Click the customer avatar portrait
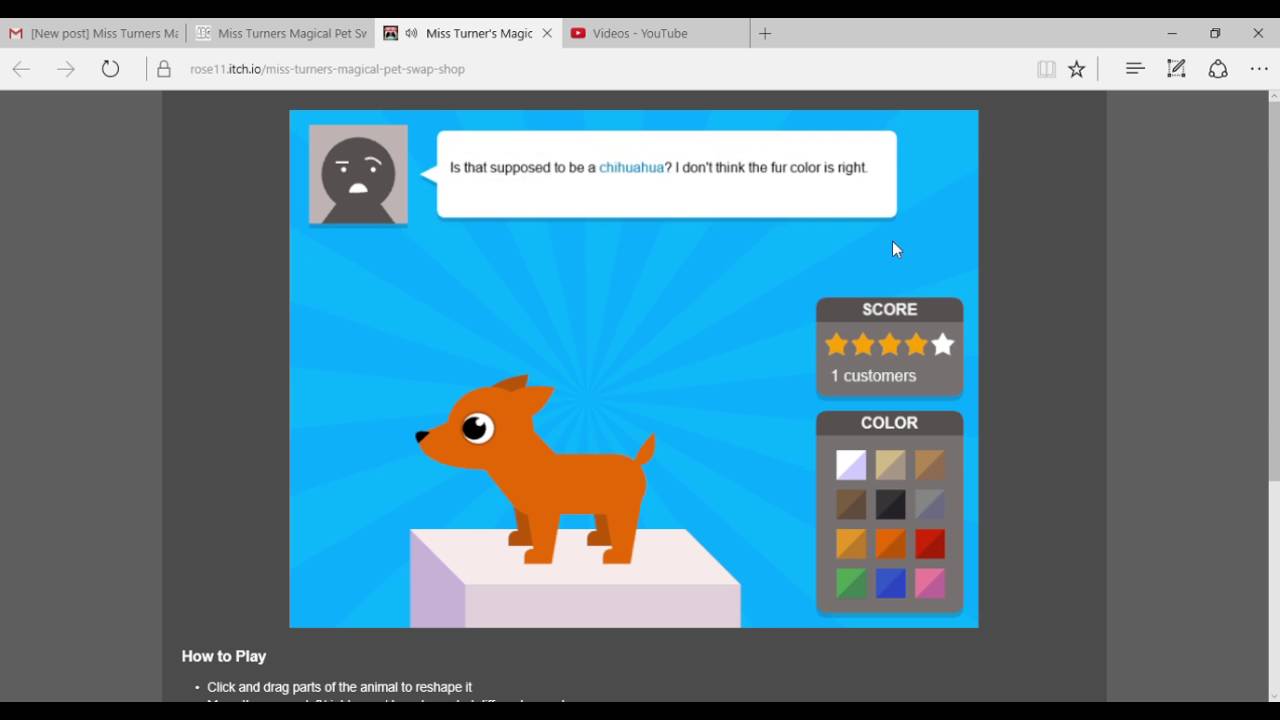 358,175
